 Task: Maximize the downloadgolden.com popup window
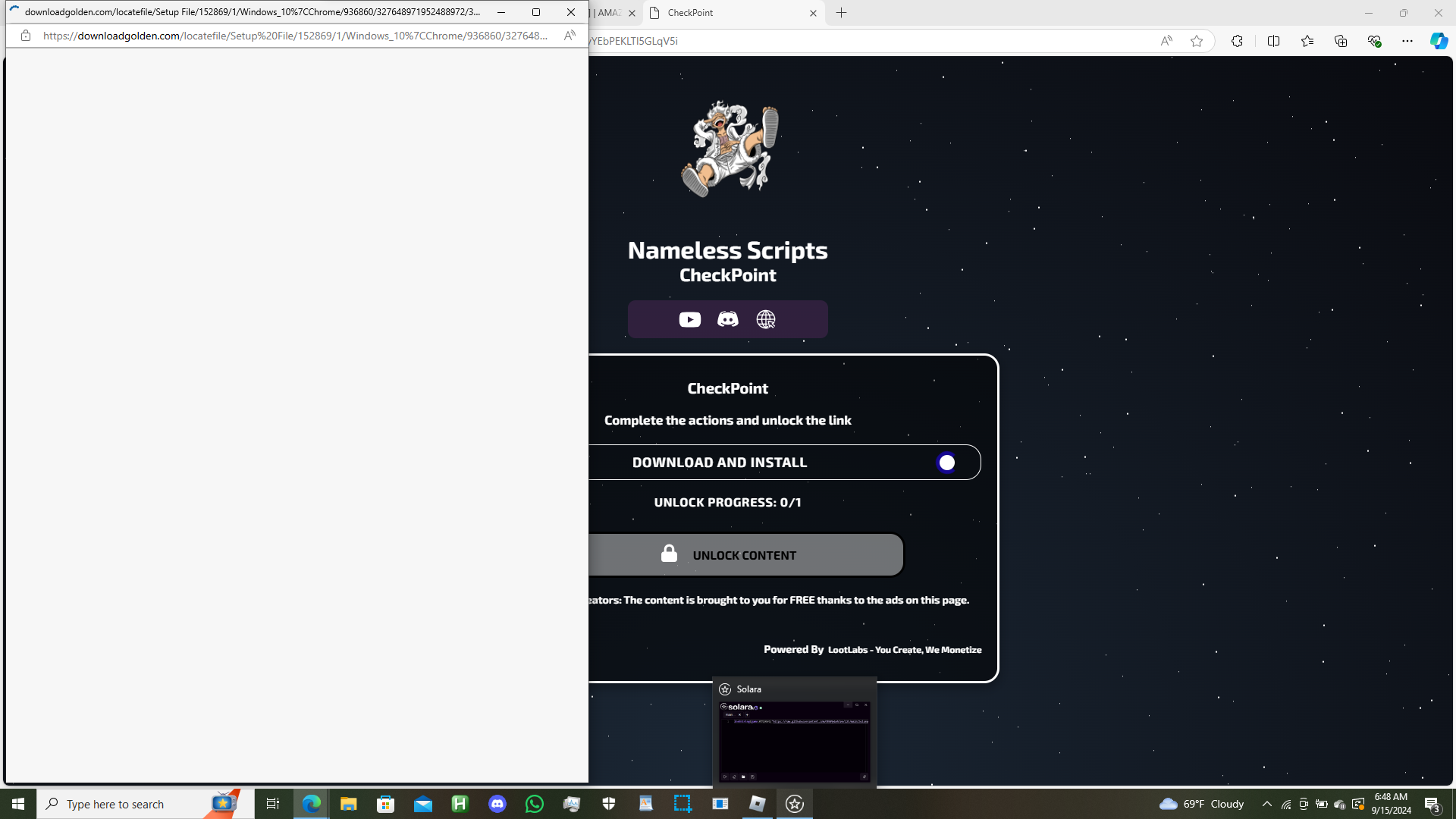(536, 12)
